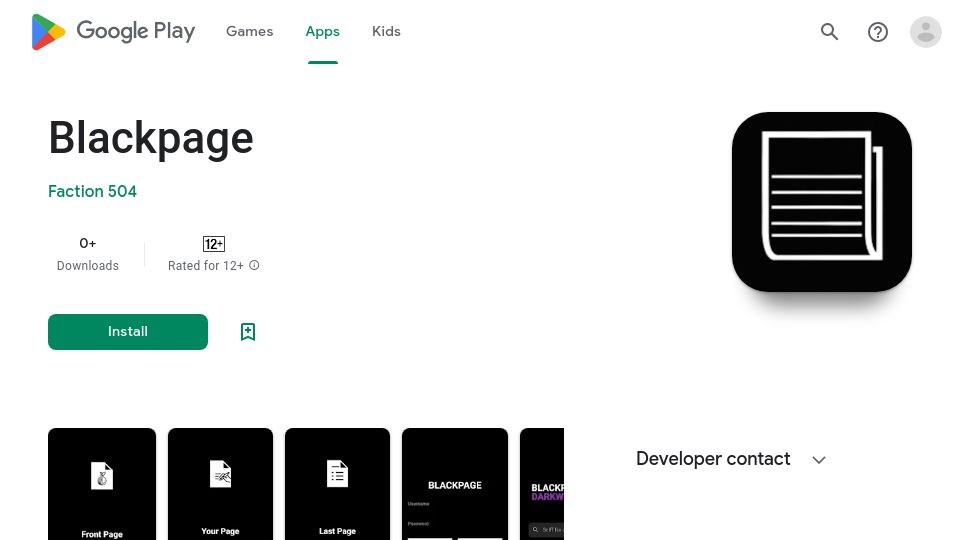960x540 pixels.
Task: Click the 0+ Downloads count
Action: 88,243
